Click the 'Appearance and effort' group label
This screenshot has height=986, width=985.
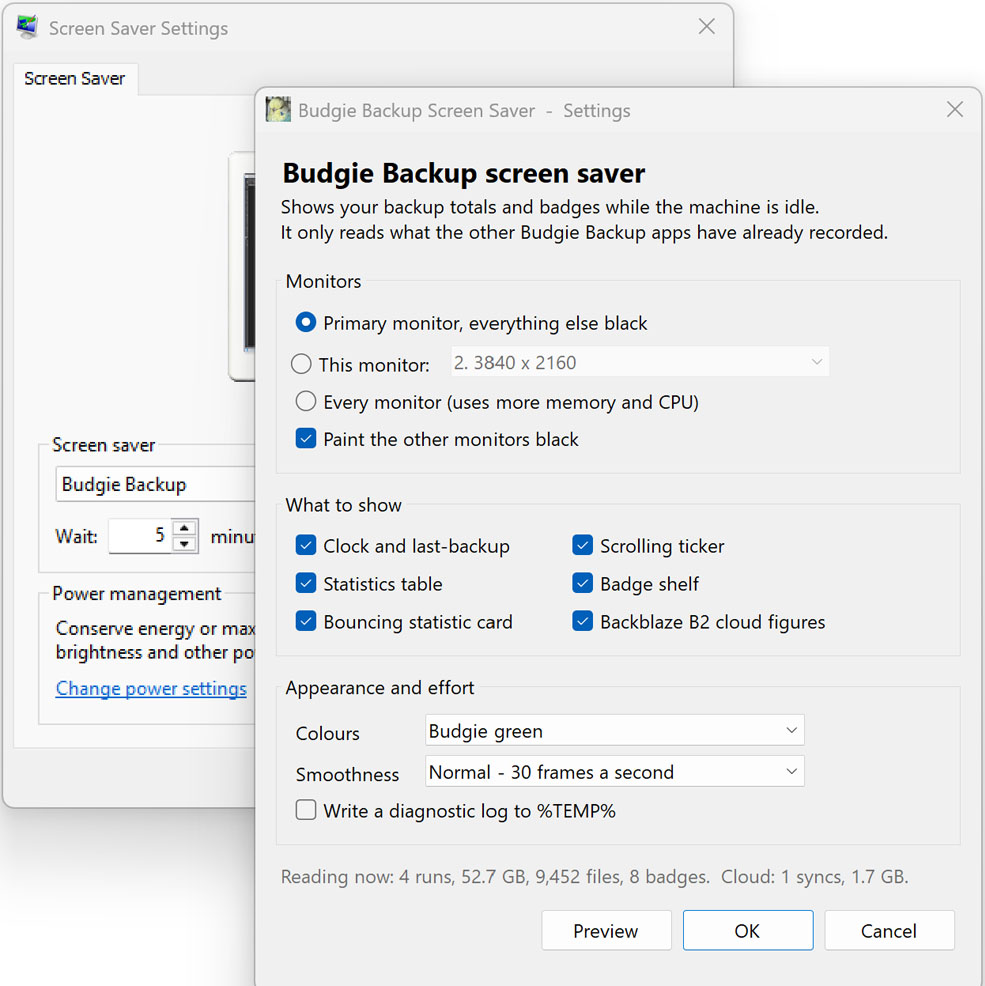pos(380,688)
